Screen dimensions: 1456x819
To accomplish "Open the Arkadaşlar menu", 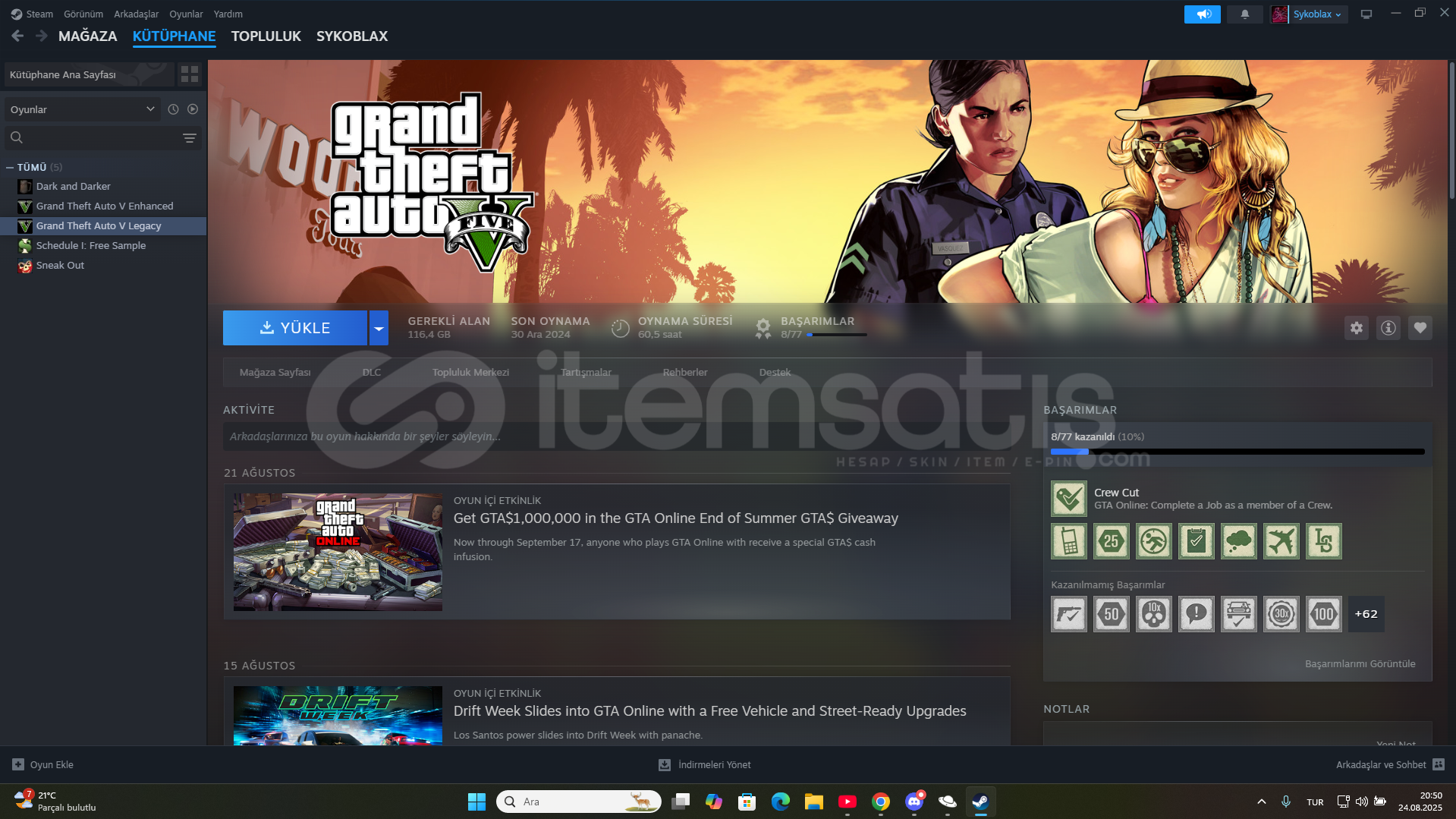I will (x=137, y=14).
